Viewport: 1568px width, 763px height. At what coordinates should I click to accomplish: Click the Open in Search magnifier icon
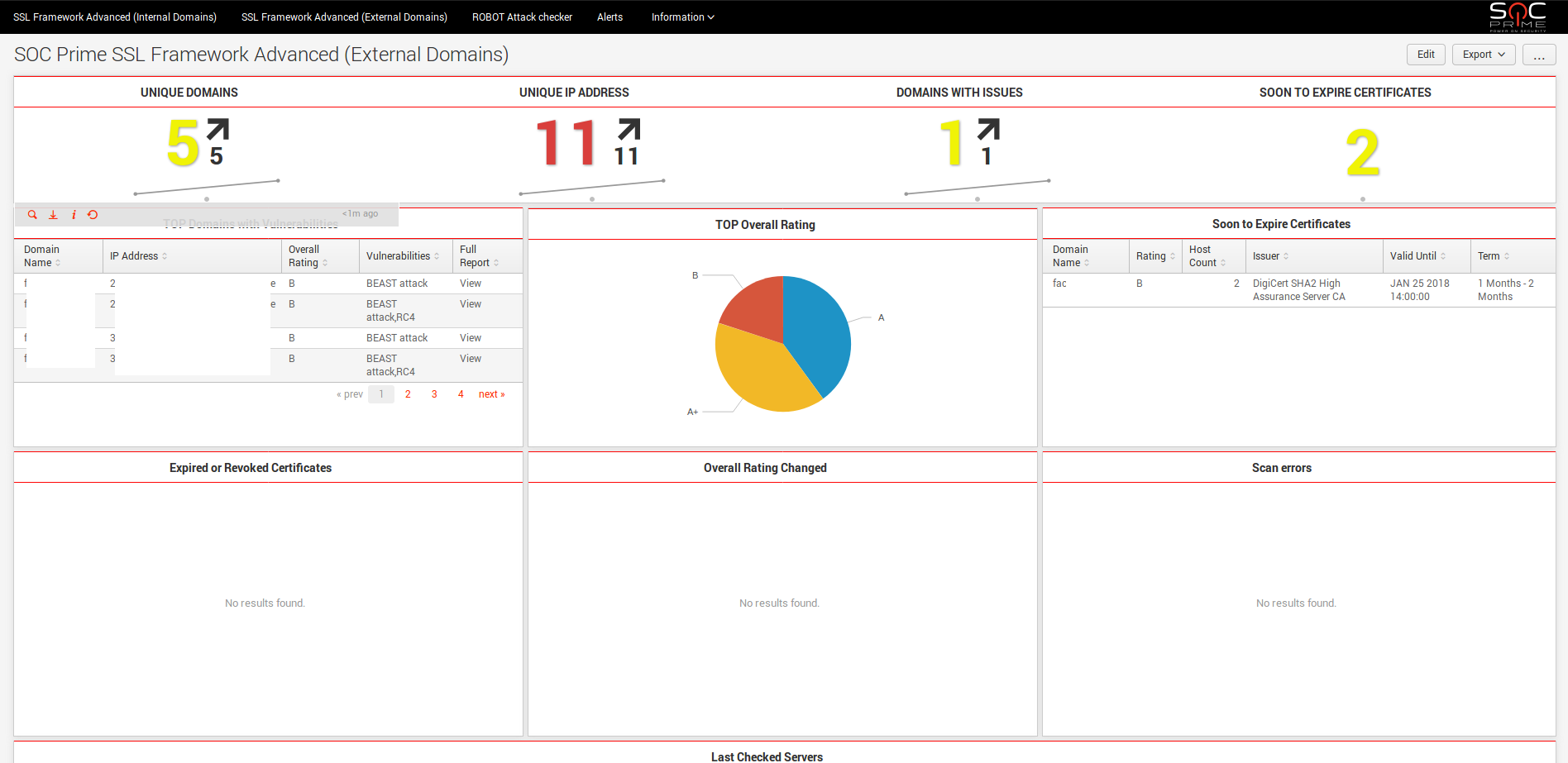(x=32, y=215)
